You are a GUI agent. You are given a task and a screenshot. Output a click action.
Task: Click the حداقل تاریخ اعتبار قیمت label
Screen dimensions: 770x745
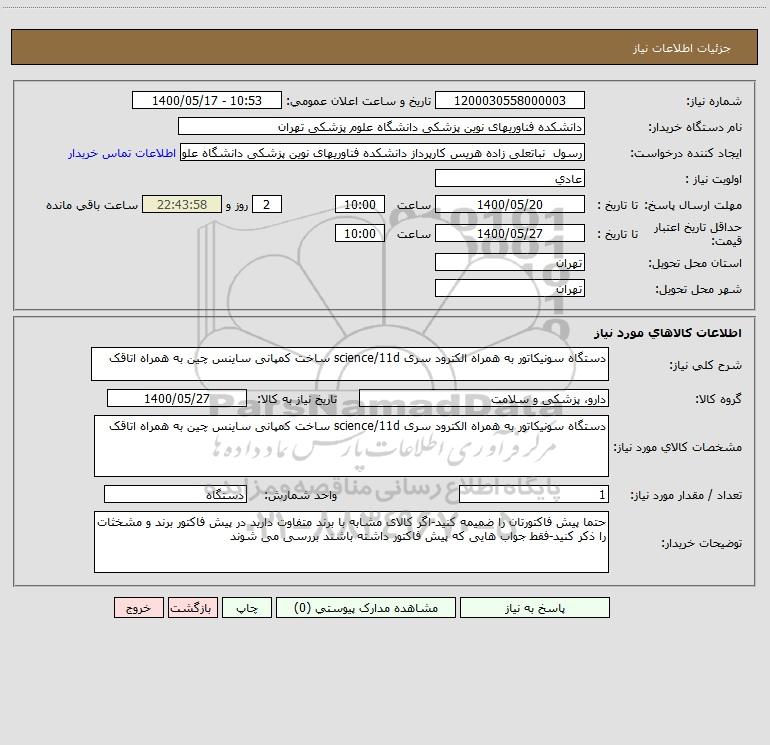tap(698, 234)
